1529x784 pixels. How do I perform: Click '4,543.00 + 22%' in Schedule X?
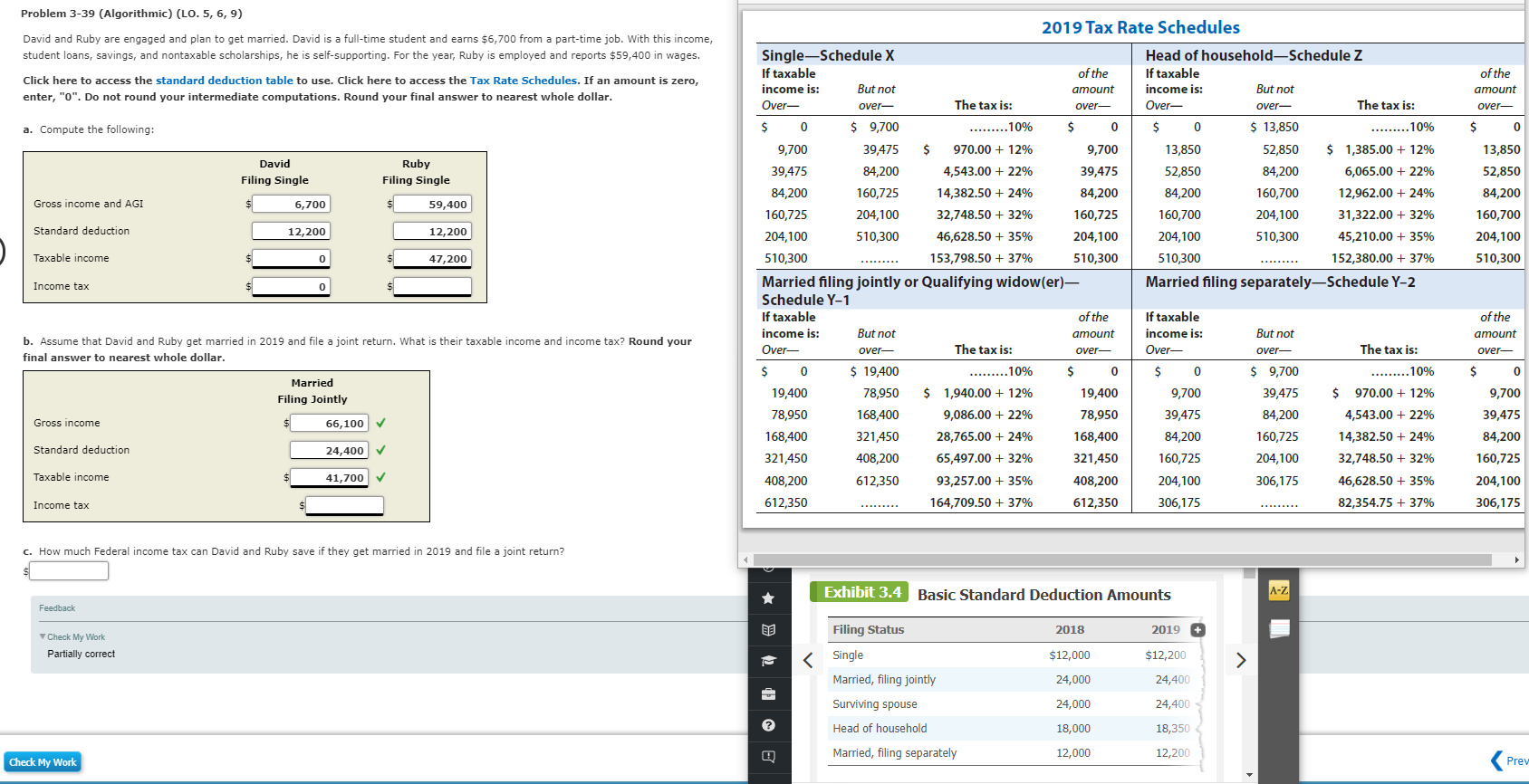pos(987,171)
